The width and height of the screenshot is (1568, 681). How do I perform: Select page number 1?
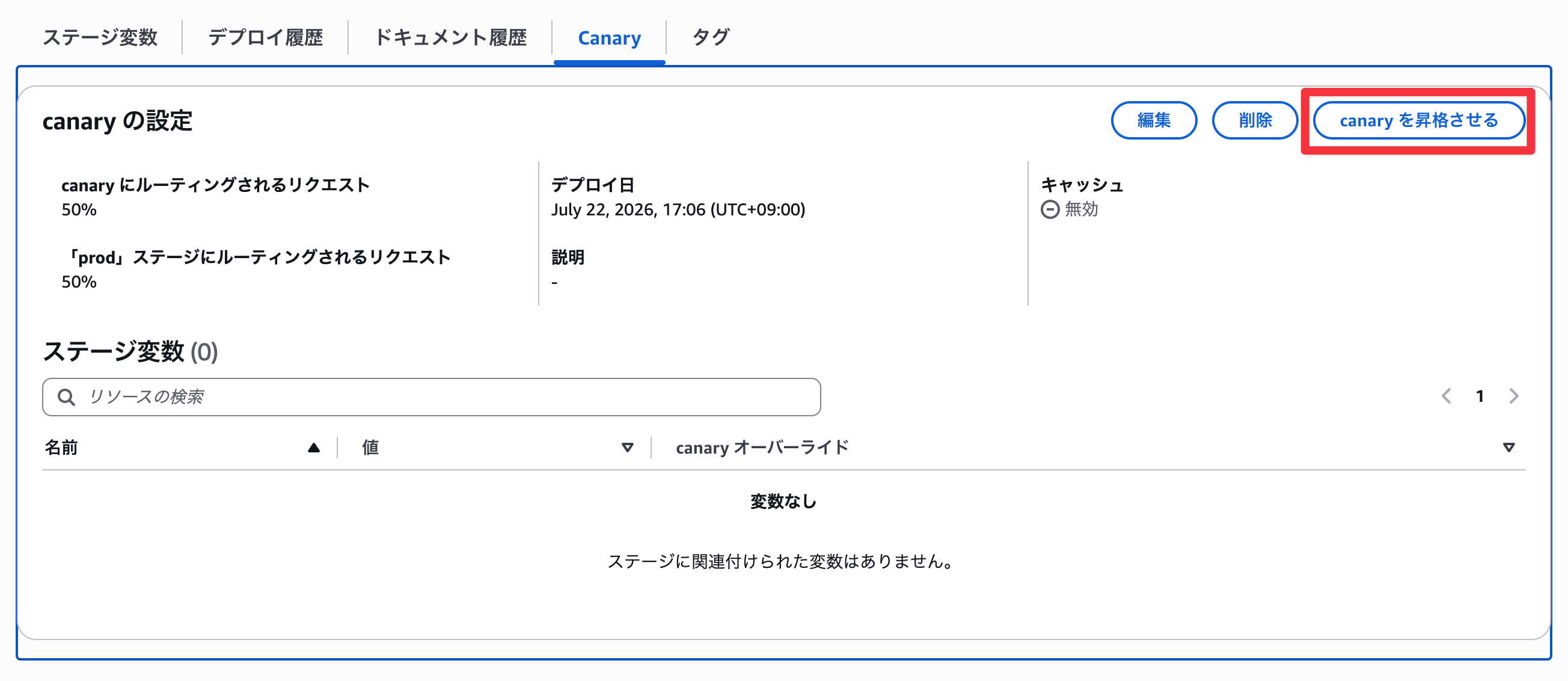click(1480, 396)
